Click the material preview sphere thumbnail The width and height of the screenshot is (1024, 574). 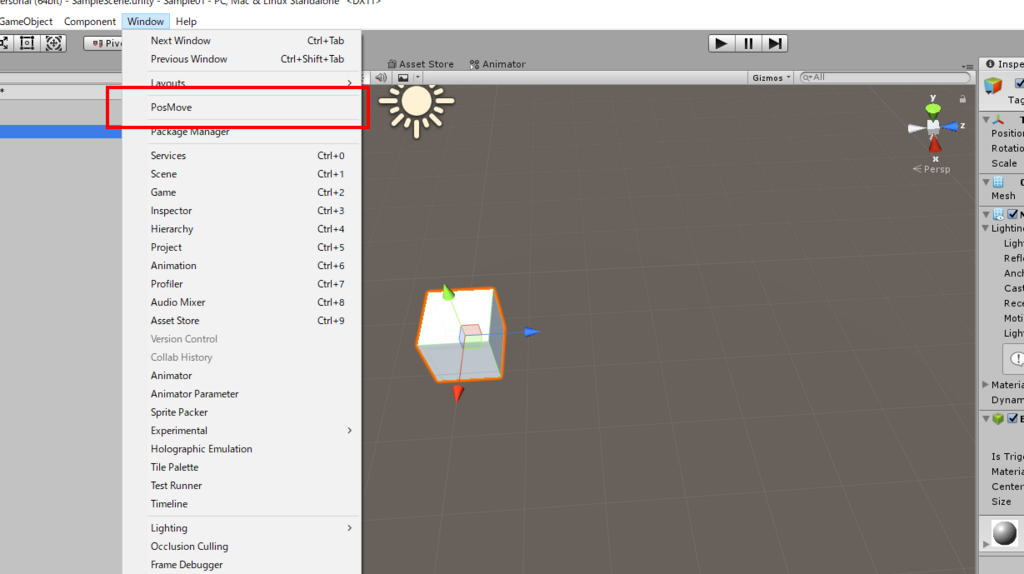[1004, 533]
